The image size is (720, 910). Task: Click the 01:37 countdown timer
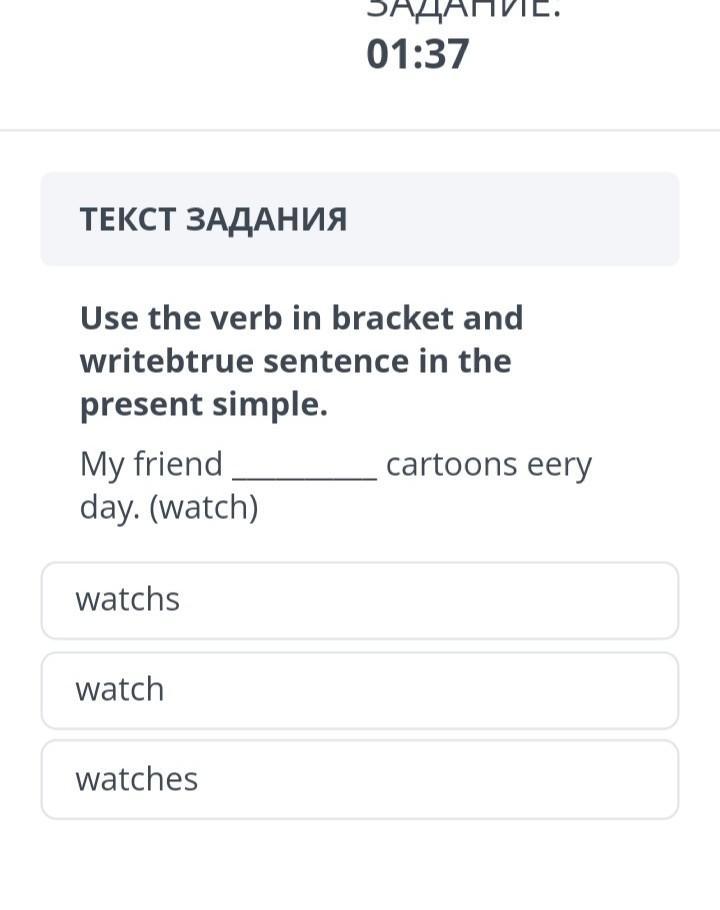click(417, 54)
